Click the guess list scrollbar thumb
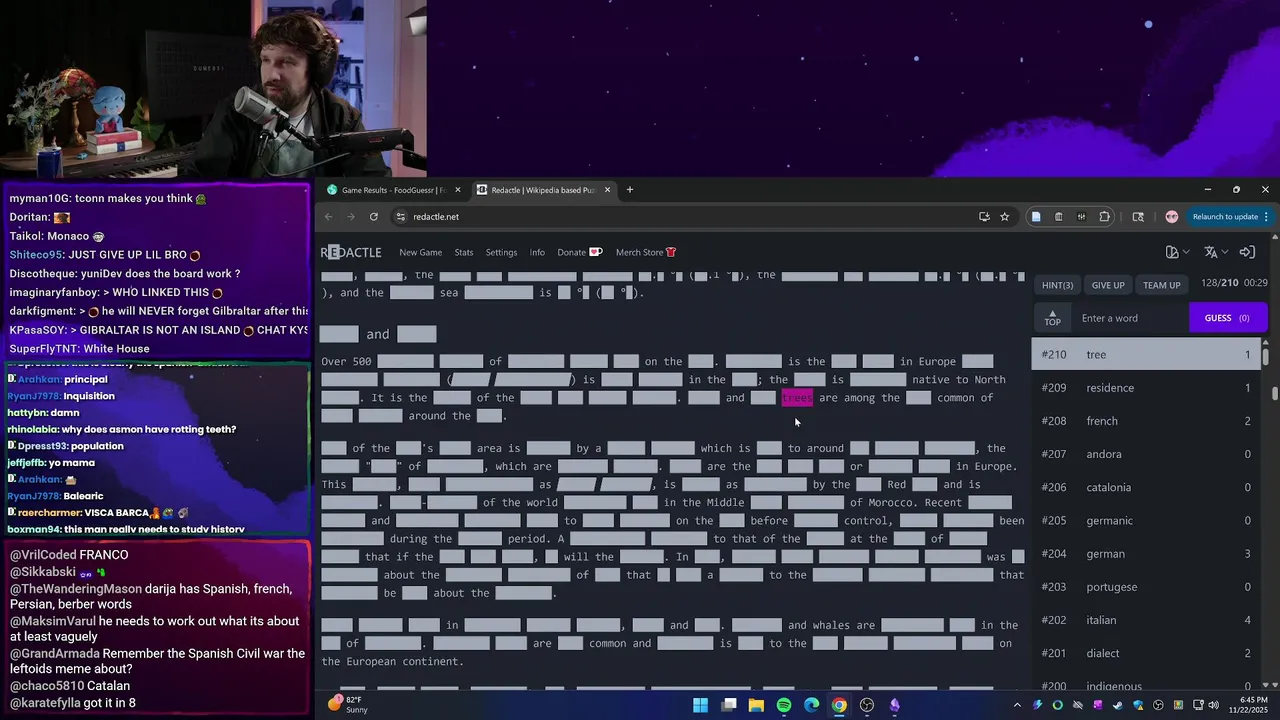The height and width of the screenshot is (720, 1280). (1266, 355)
